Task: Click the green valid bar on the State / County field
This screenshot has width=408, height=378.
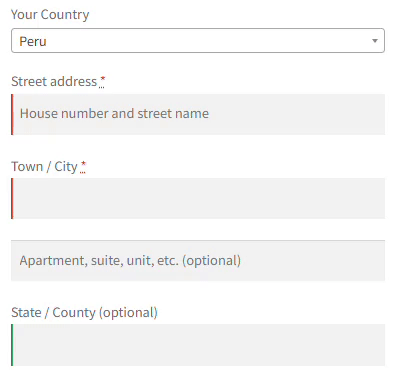Action: [x=12, y=345]
